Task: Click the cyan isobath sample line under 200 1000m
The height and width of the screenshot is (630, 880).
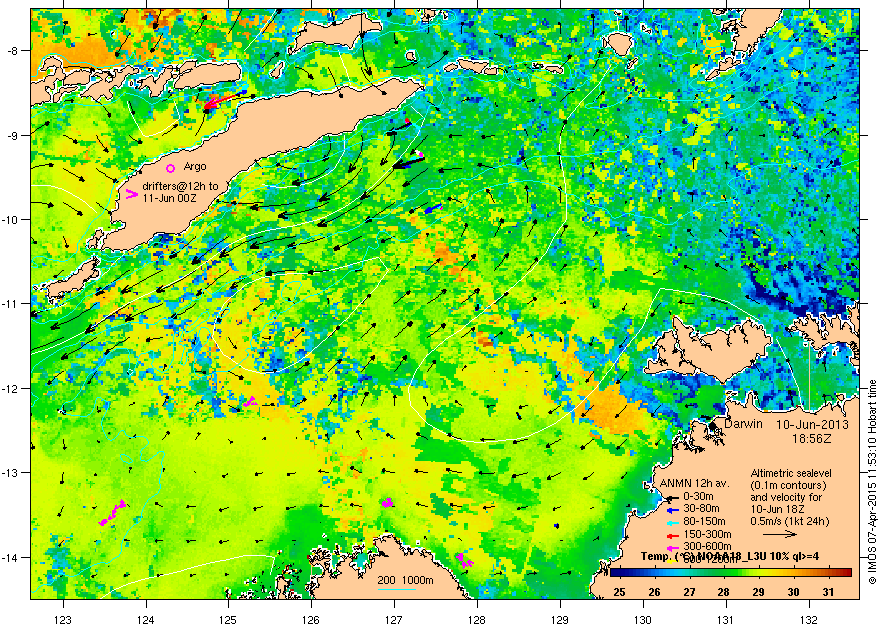Action: pos(396,589)
